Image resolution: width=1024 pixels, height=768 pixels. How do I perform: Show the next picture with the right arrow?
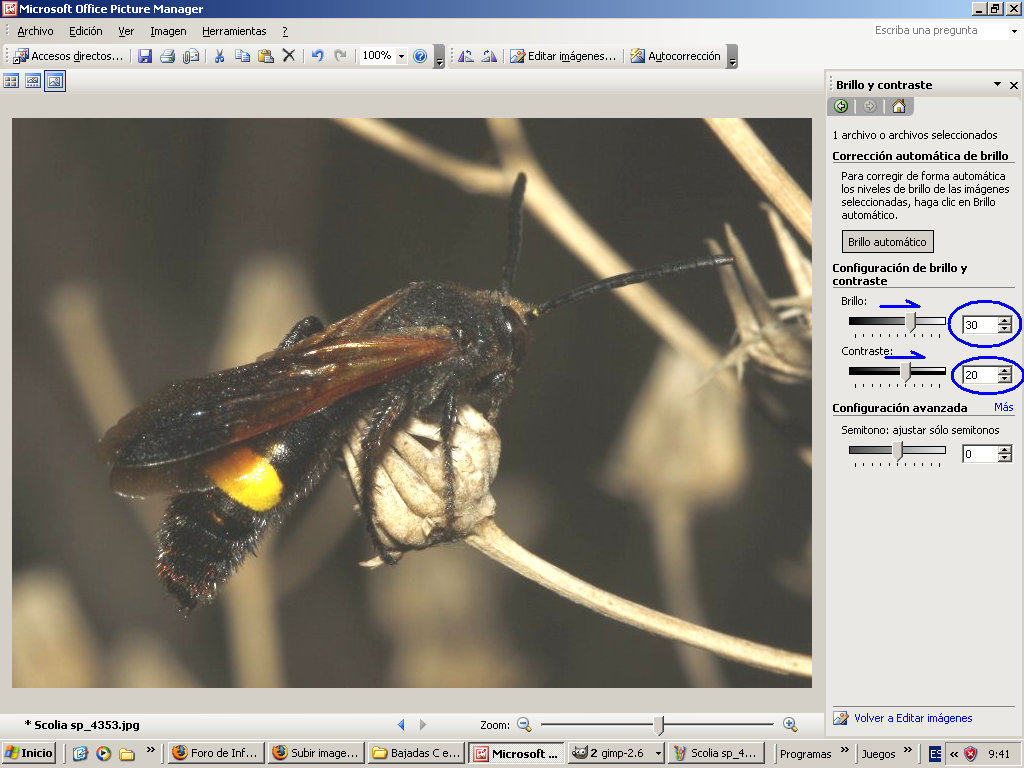tap(423, 724)
